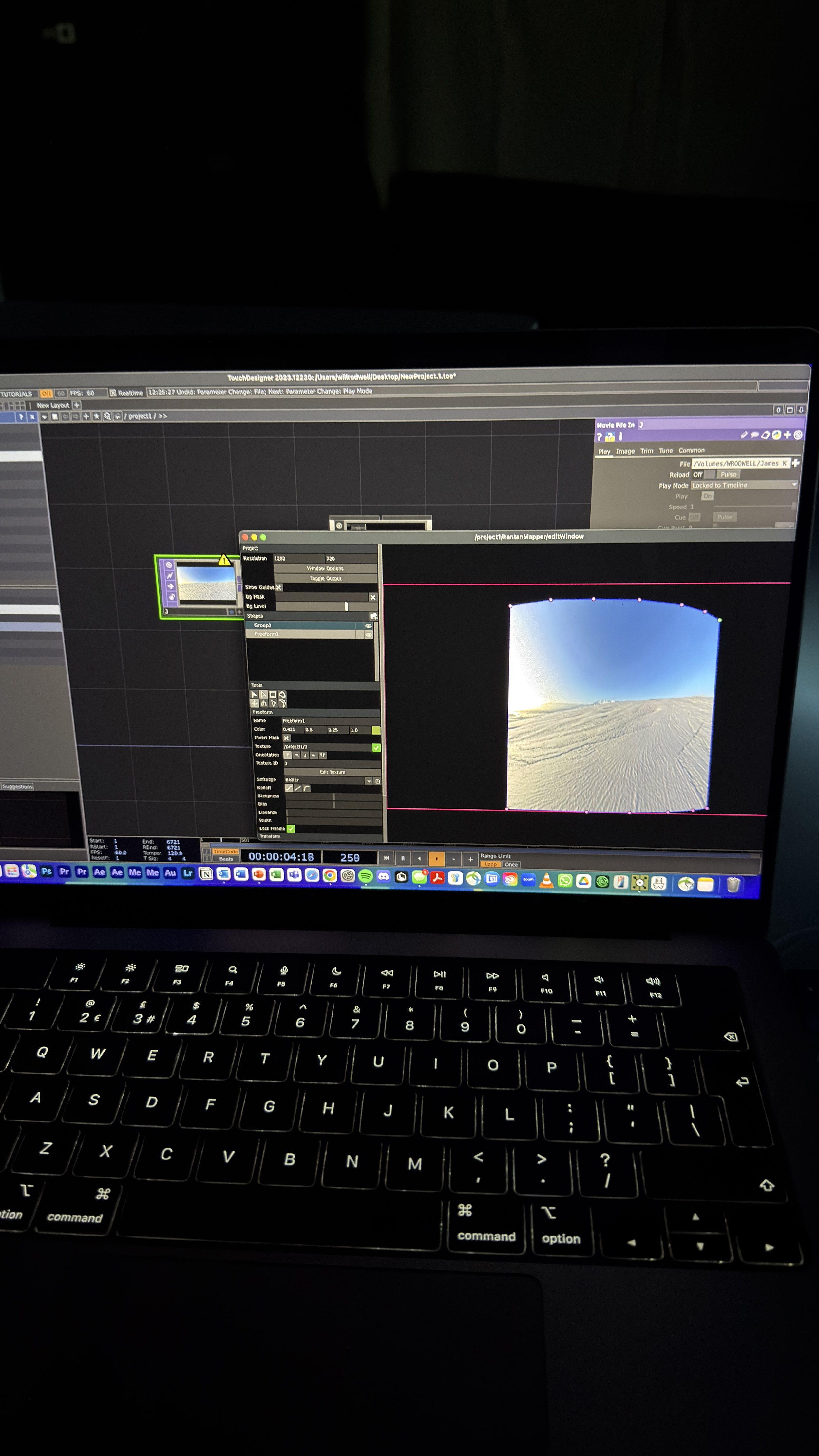Open Spotify from the macOS dock
The image size is (819, 1456).
365,876
